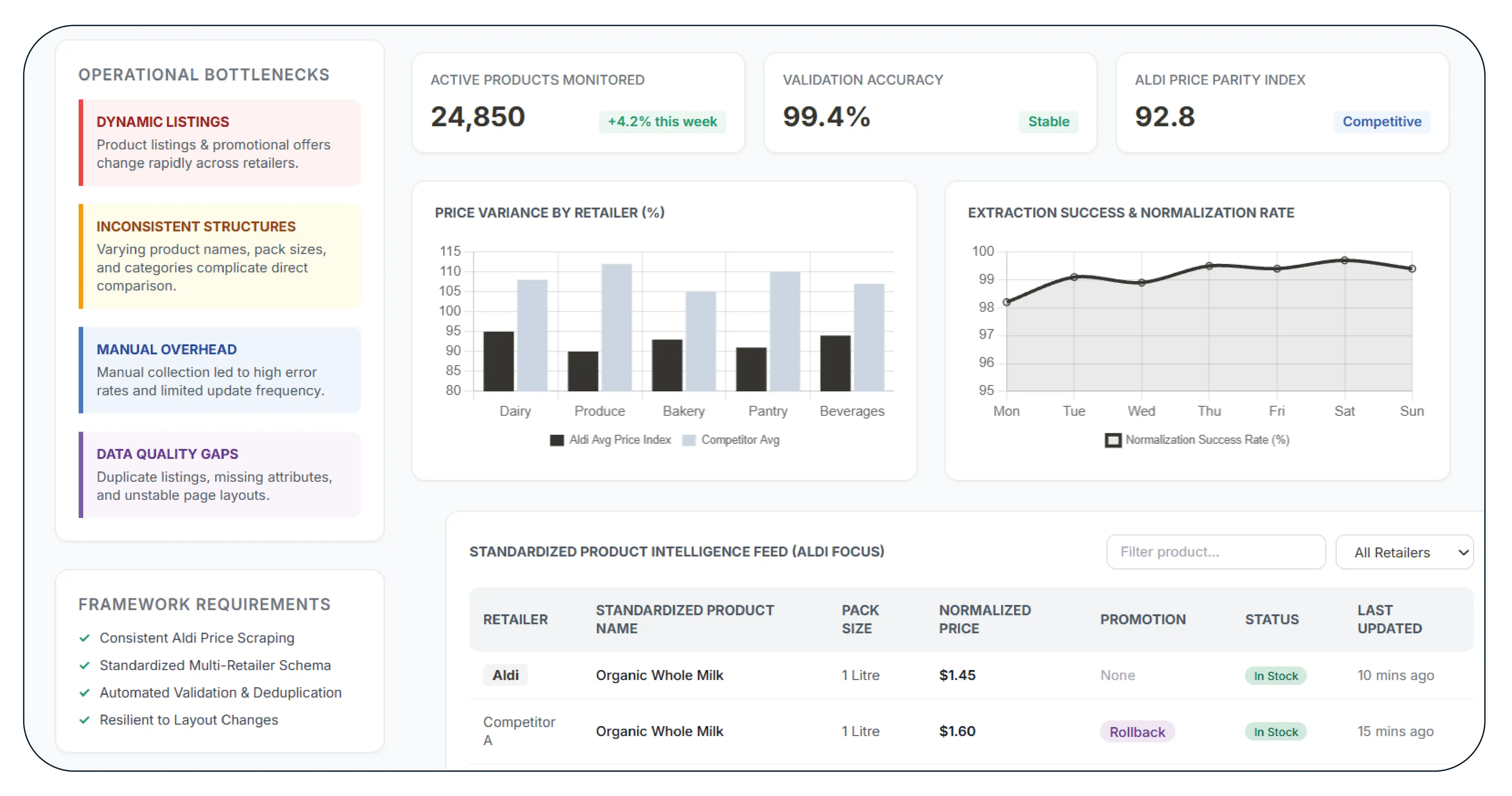Select the $1.60 normalized price cell
Screen dimensions: 1512x796
(957, 732)
